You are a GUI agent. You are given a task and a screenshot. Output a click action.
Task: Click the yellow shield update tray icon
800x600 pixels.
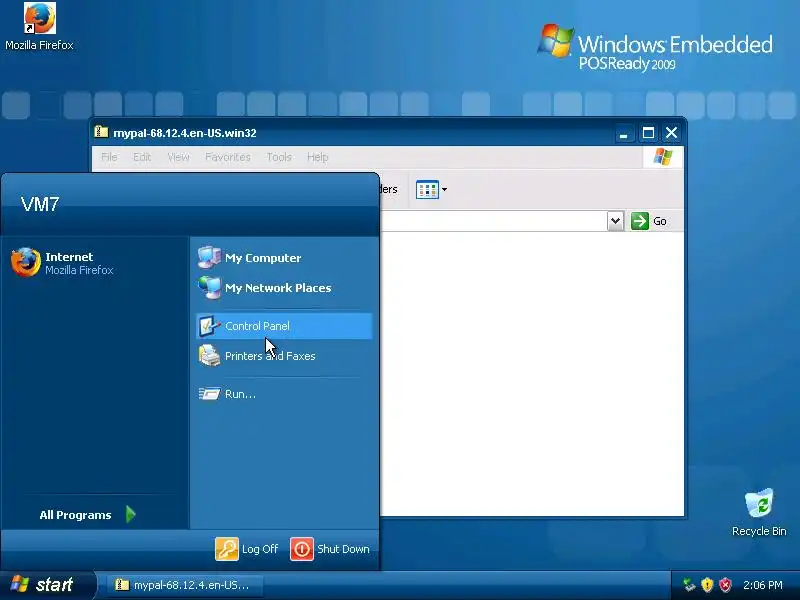707,585
